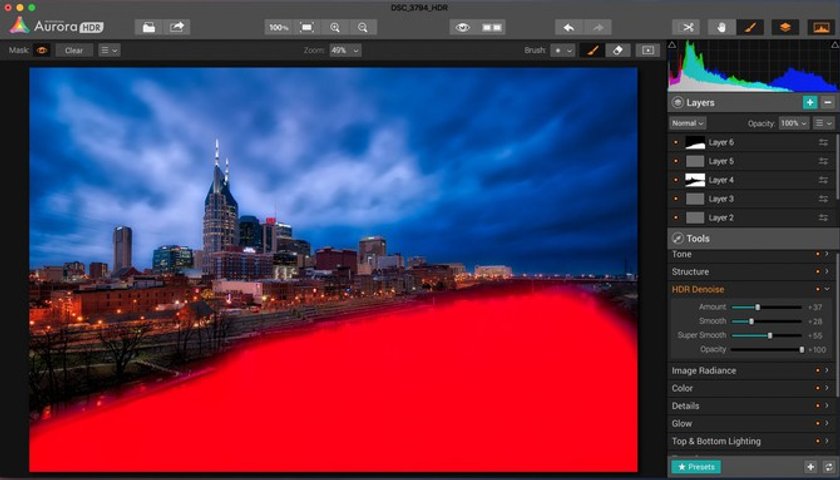
Task: Open image with the folder icon
Action: coord(149,27)
